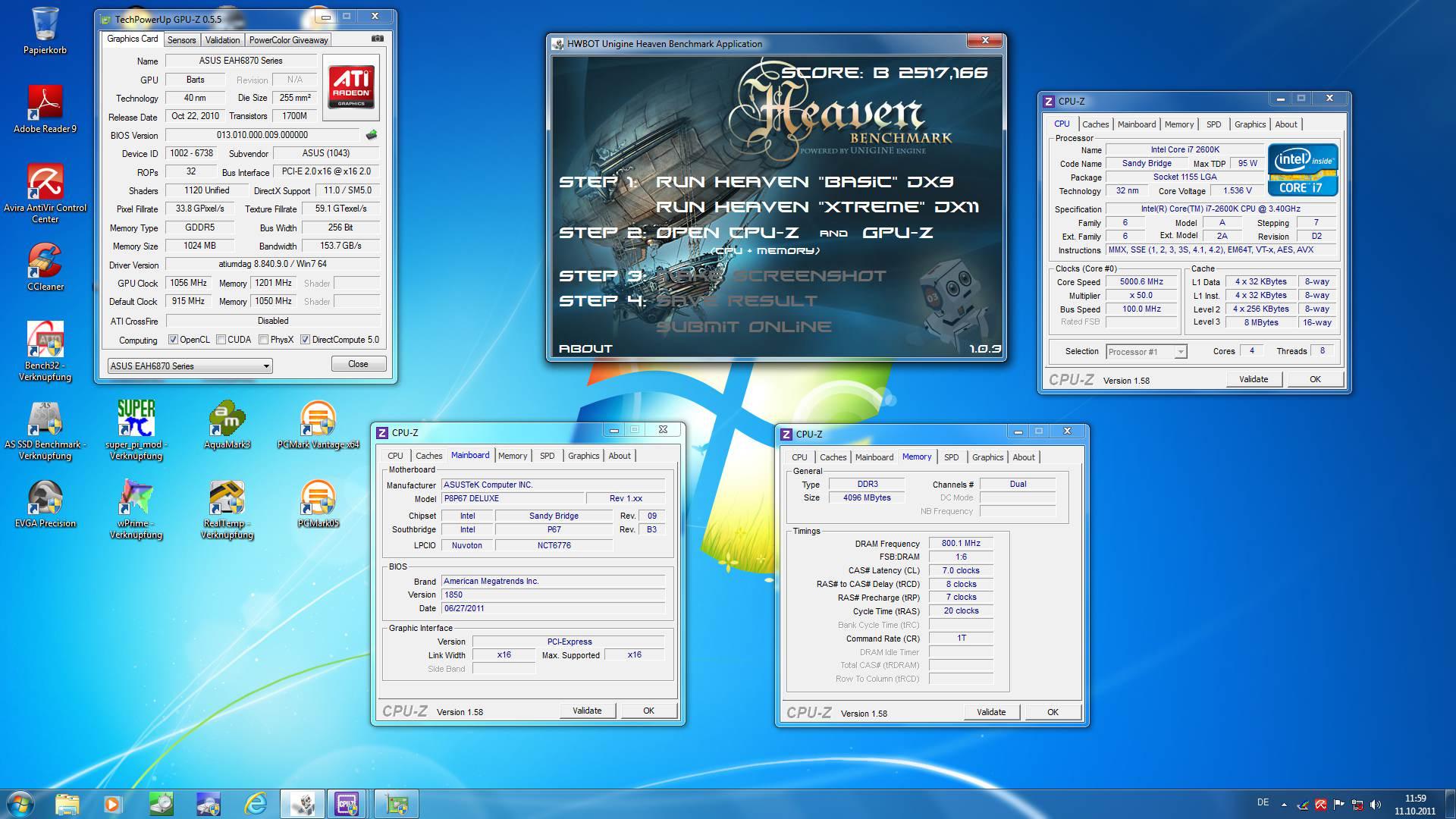Viewport: 1456px width, 819px height.
Task: Click Run Heaven "Basic" DX9
Action: click(x=805, y=182)
